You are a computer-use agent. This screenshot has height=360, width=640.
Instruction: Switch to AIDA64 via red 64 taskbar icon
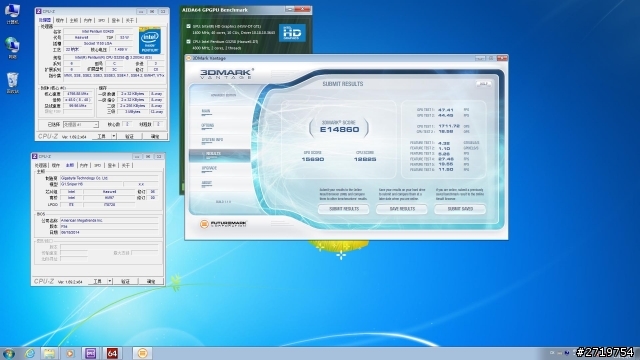112,353
